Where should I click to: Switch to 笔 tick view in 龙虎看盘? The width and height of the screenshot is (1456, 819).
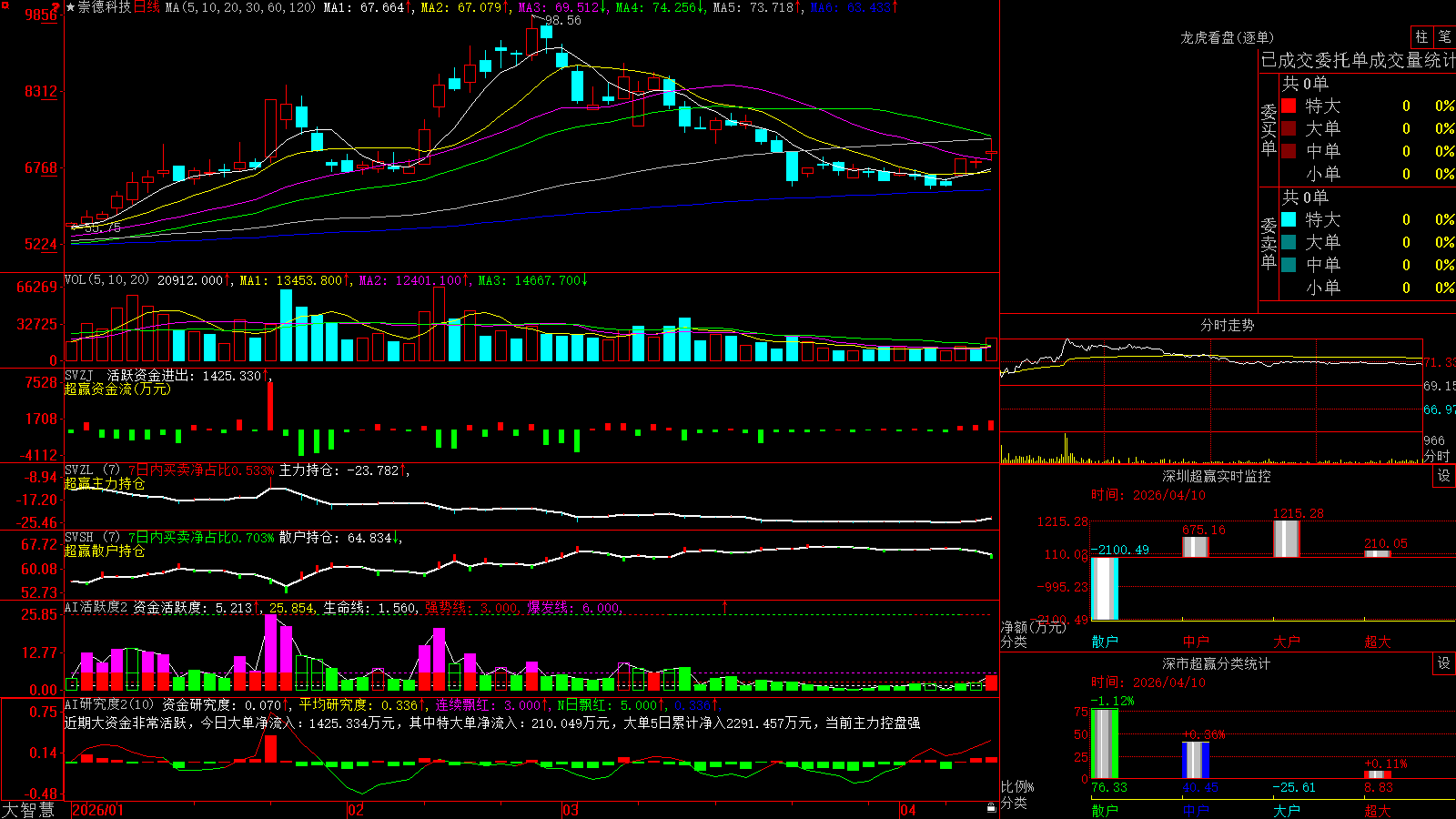coord(1444,36)
